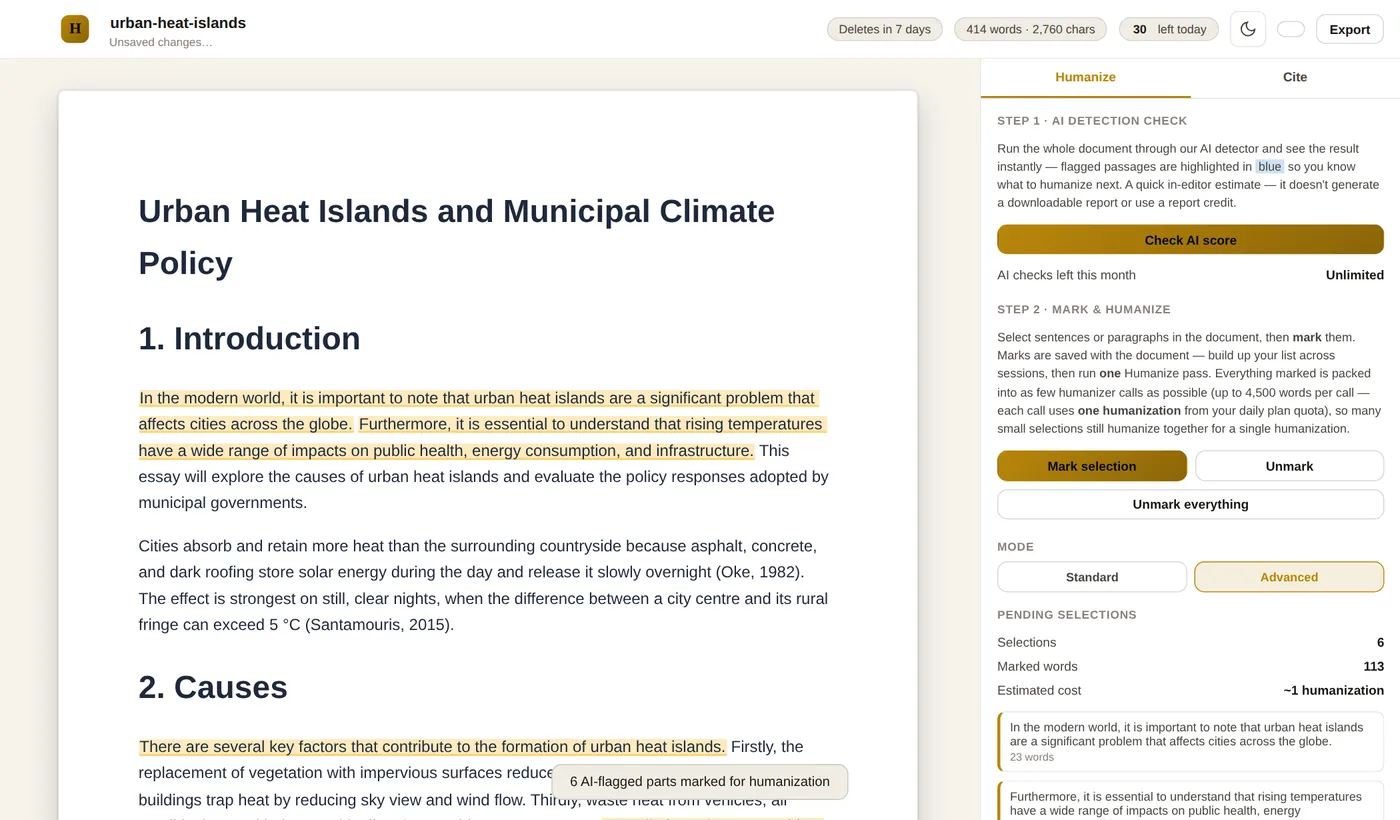The height and width of the screenshot is (820, 1400).
Task: Click the Unmark button
Action: pyautogui.click(x=1289, y=466)
